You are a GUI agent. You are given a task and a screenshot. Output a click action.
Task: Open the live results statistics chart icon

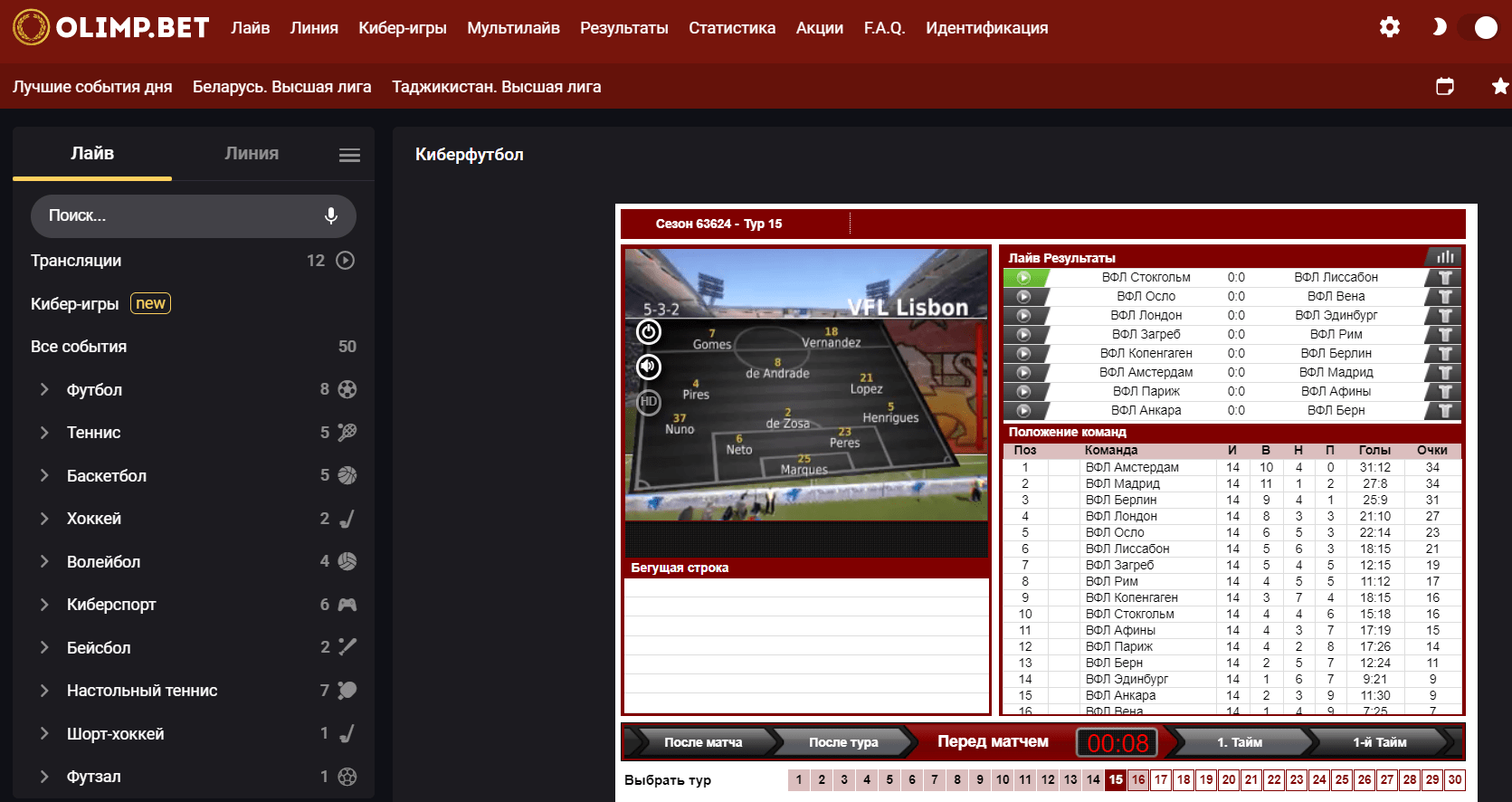point(1445,257)
